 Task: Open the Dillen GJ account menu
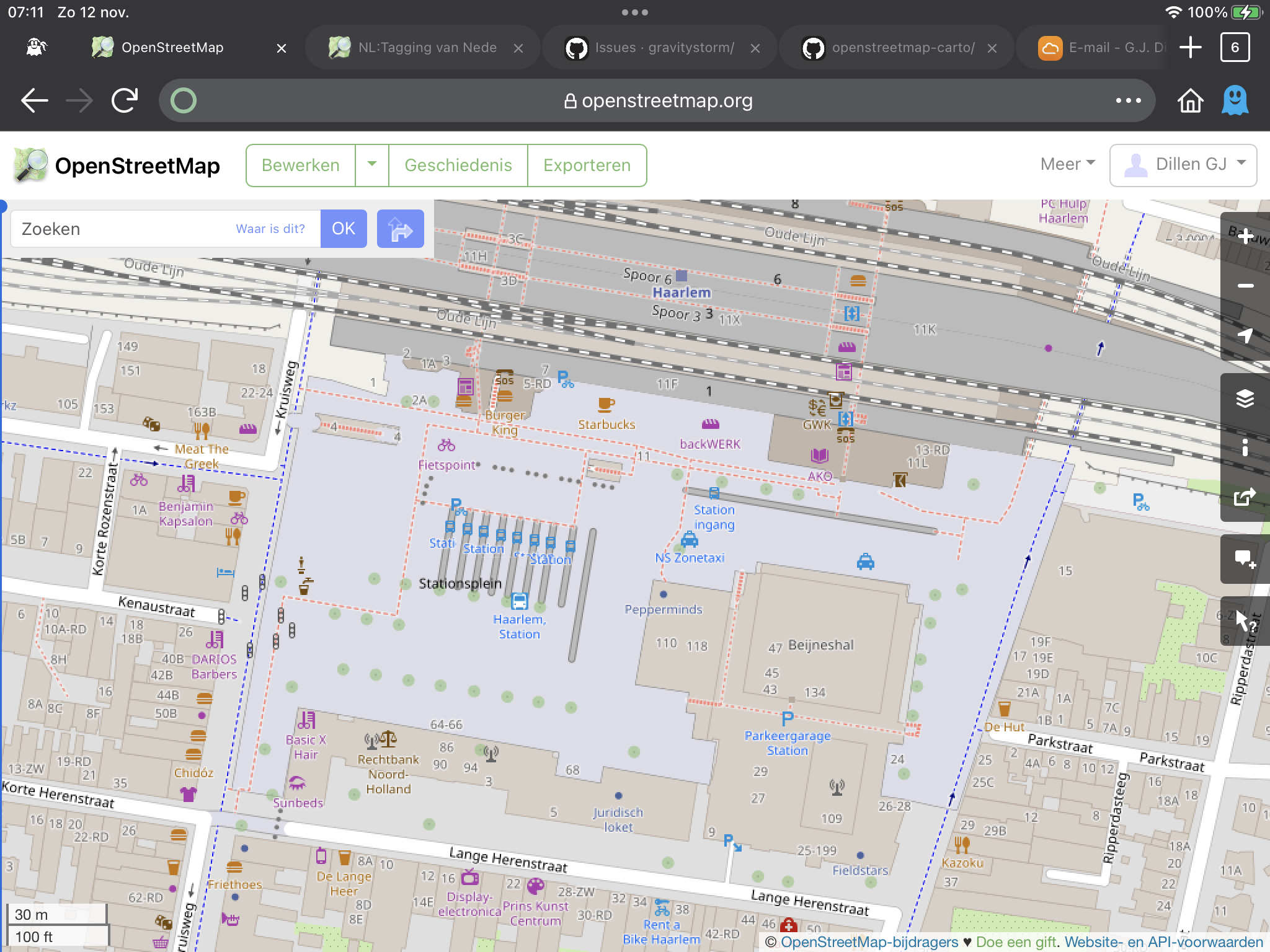[1183, 164]
